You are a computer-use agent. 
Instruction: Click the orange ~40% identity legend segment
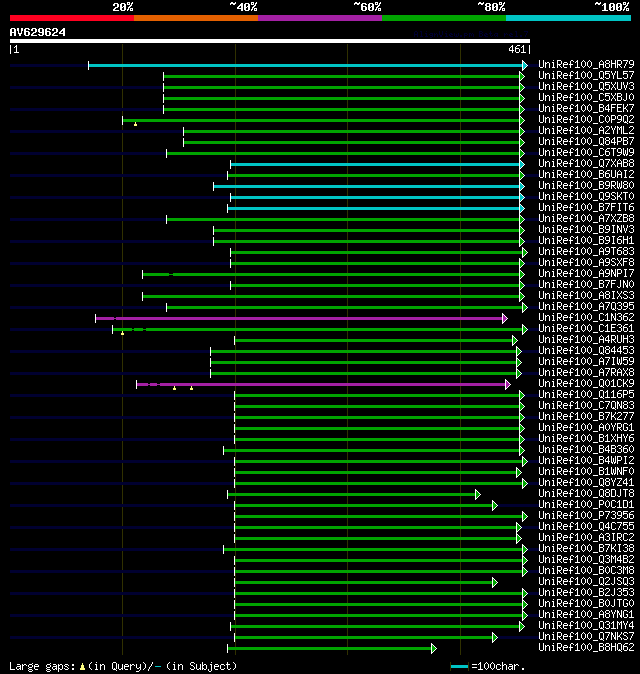click(196, 18)
